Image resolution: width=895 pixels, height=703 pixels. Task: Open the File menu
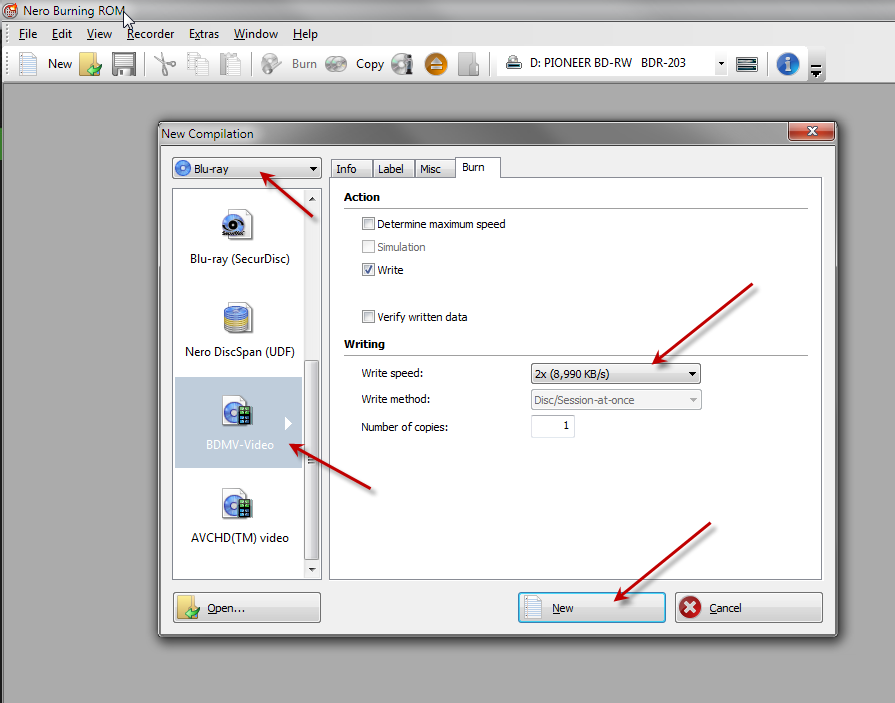27,34
